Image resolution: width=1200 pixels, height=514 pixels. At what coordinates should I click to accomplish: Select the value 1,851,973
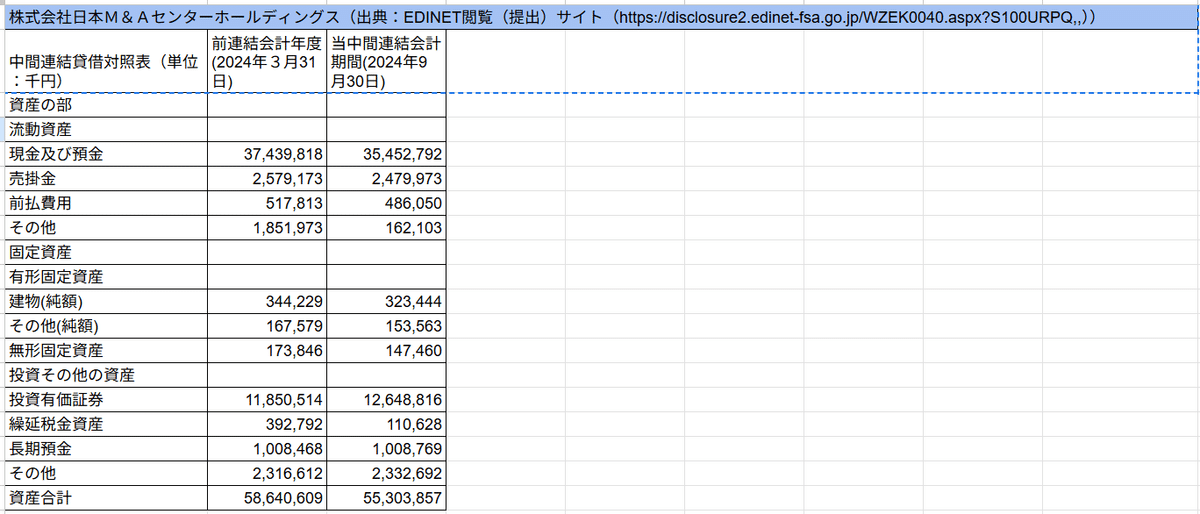(266, 228)
